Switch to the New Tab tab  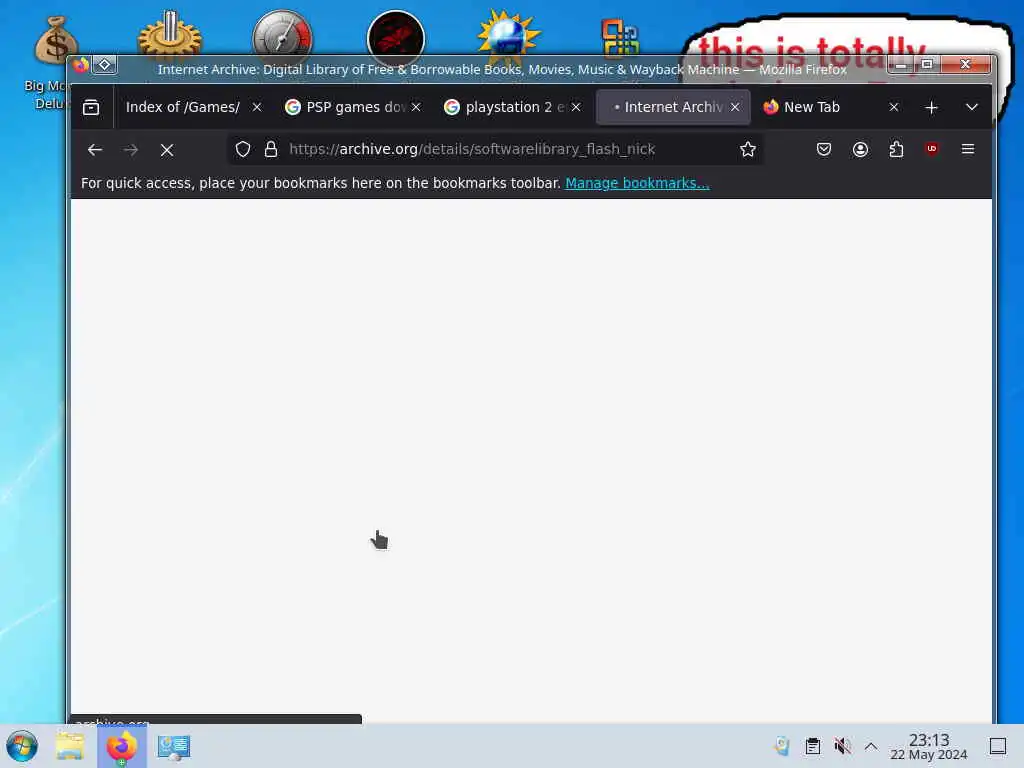[x=812, y=107]
